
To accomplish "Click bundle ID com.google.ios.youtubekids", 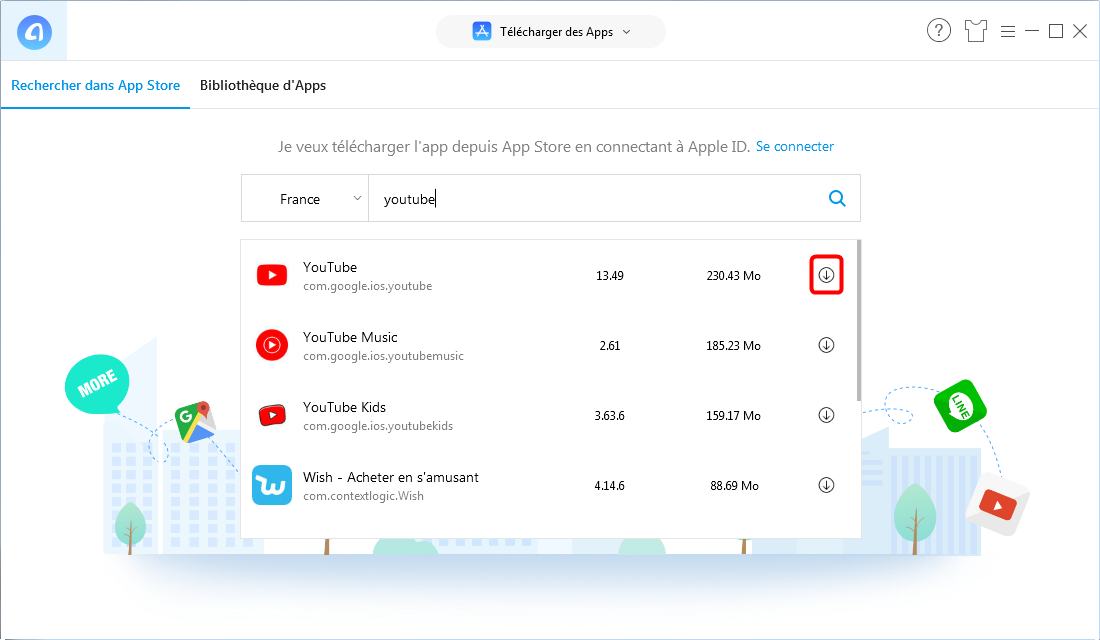I will click(x=378, y=427).
